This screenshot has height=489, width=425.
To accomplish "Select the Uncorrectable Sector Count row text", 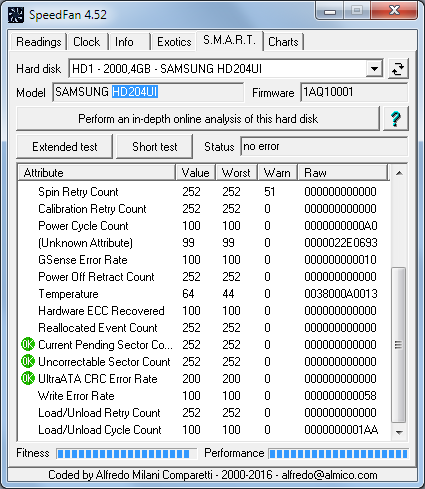I will tap(104, 362).
